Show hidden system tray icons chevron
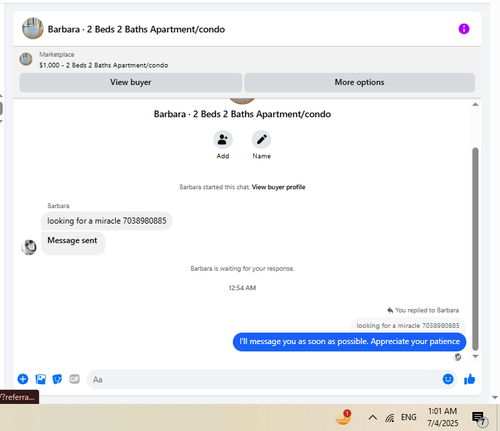The width and height of the screenshot is (500, 431). 373,417
